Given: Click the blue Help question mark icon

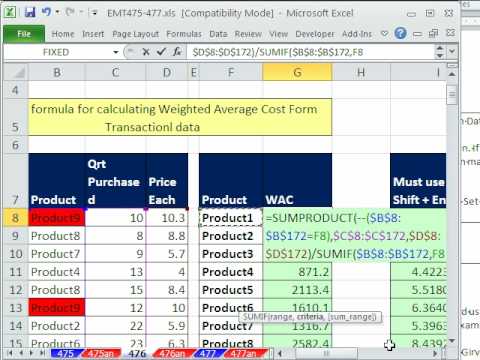Looking at the screenshot, I should [400, 33].
